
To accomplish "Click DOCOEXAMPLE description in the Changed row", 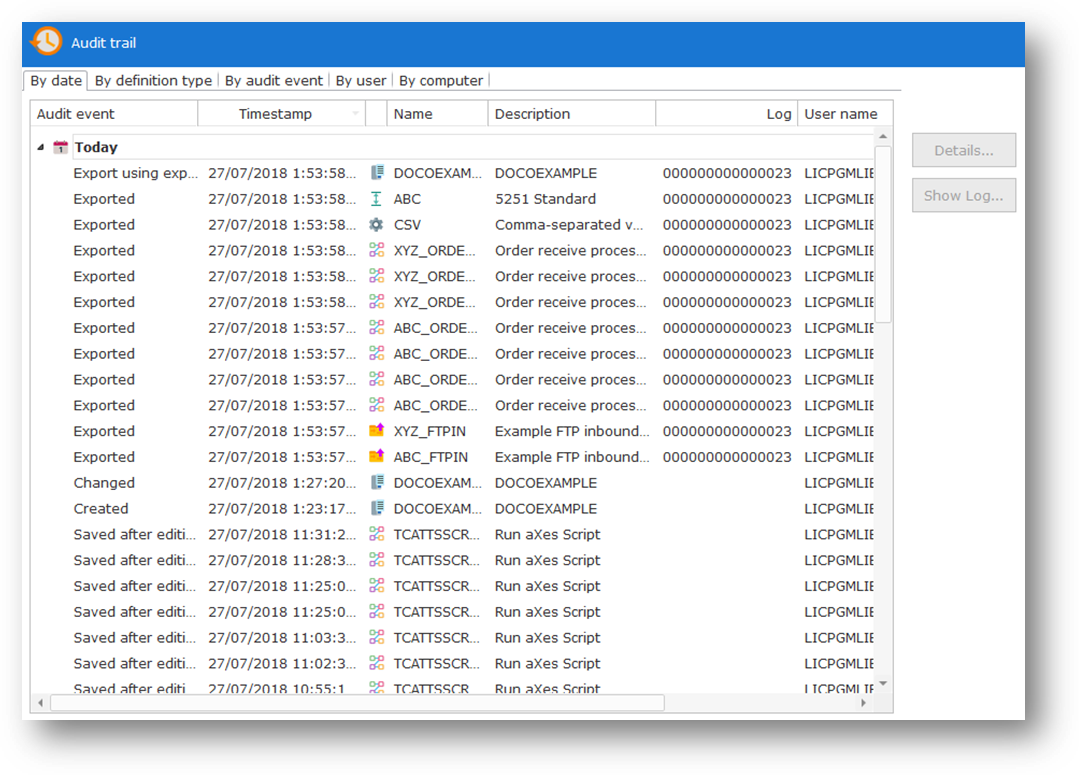I will tap(546, 482).
